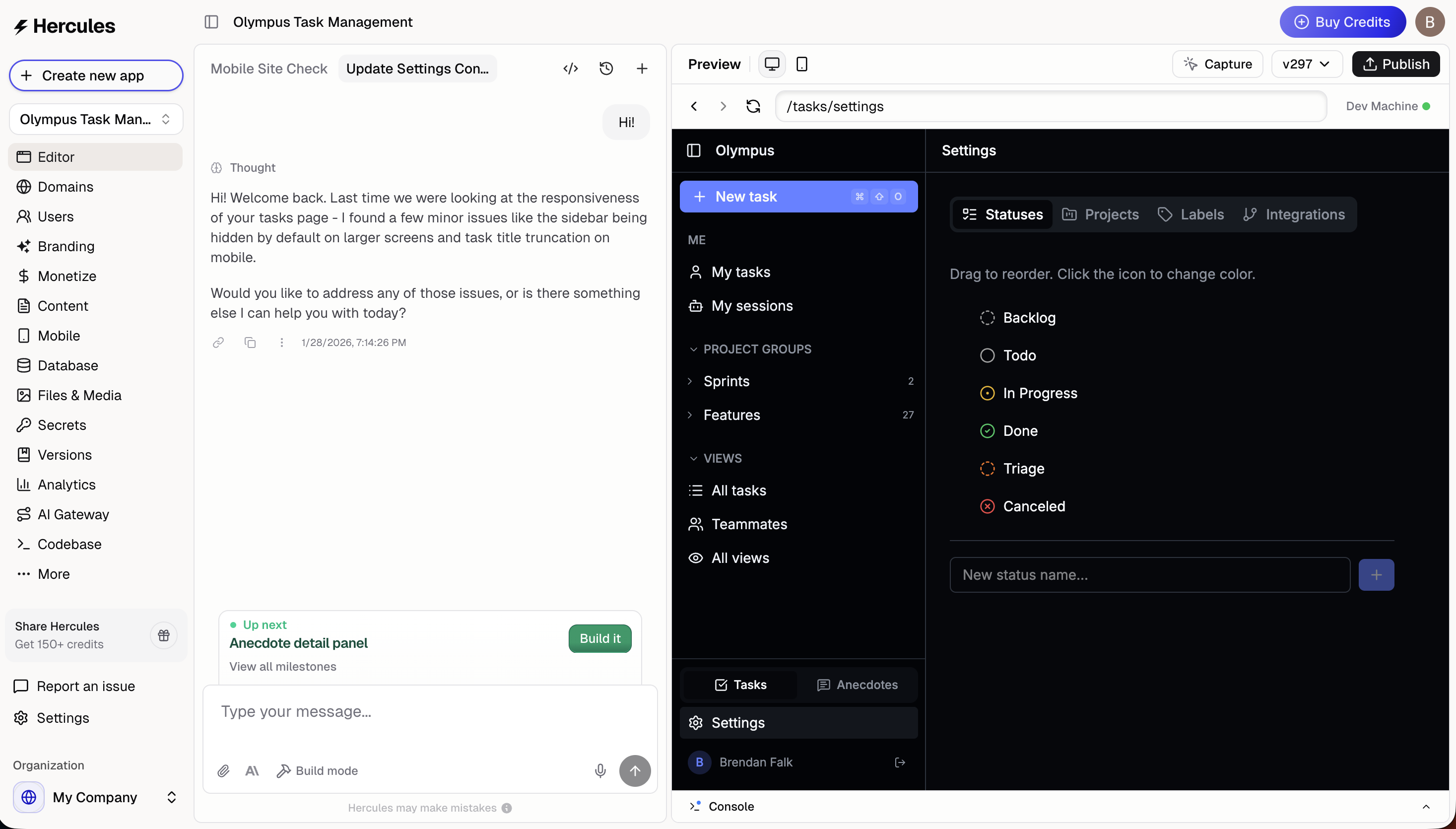Click the Build it button for Anecdote detail panel
The height and width of the screenshot is (829, 1456).
(x=599, y=638)
